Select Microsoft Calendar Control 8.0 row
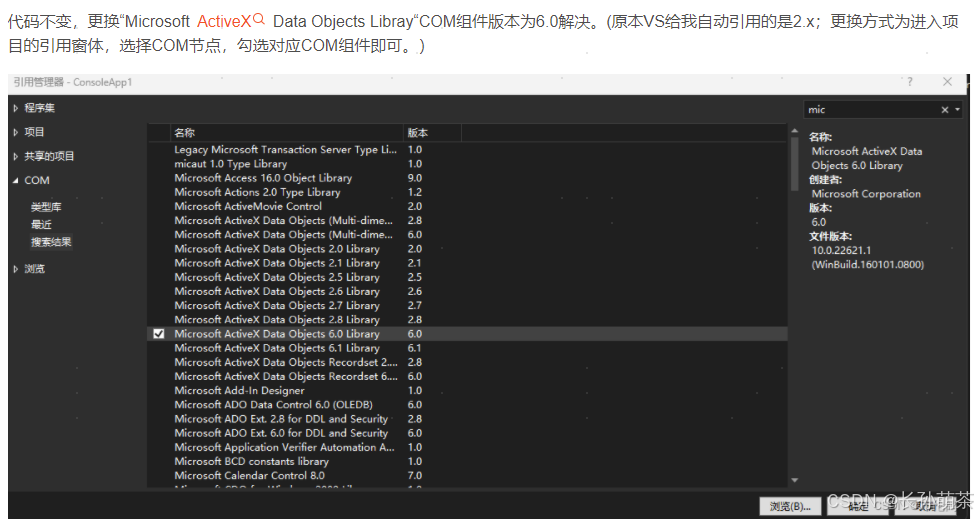The width and height of the screenshot is (978, 519). [x=467, y=475]
